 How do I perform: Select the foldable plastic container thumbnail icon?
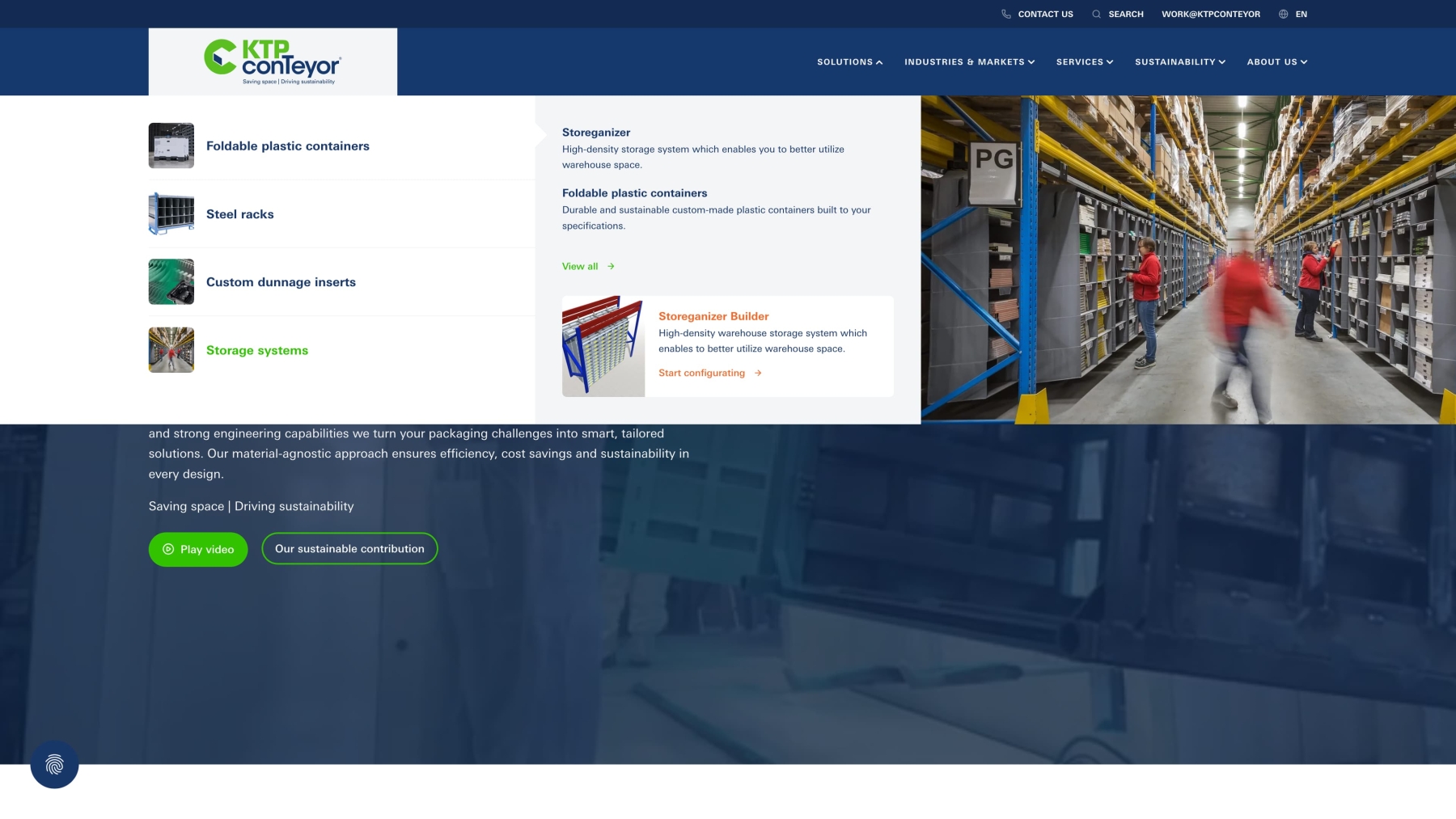(x=171, y=146)
